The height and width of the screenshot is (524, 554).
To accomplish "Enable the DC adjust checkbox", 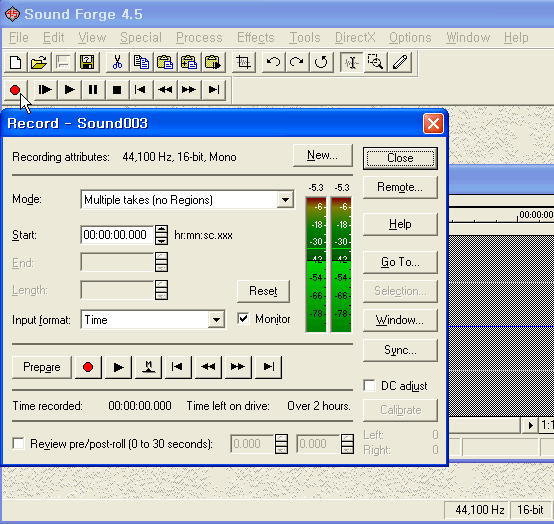I will pos(370,385).
